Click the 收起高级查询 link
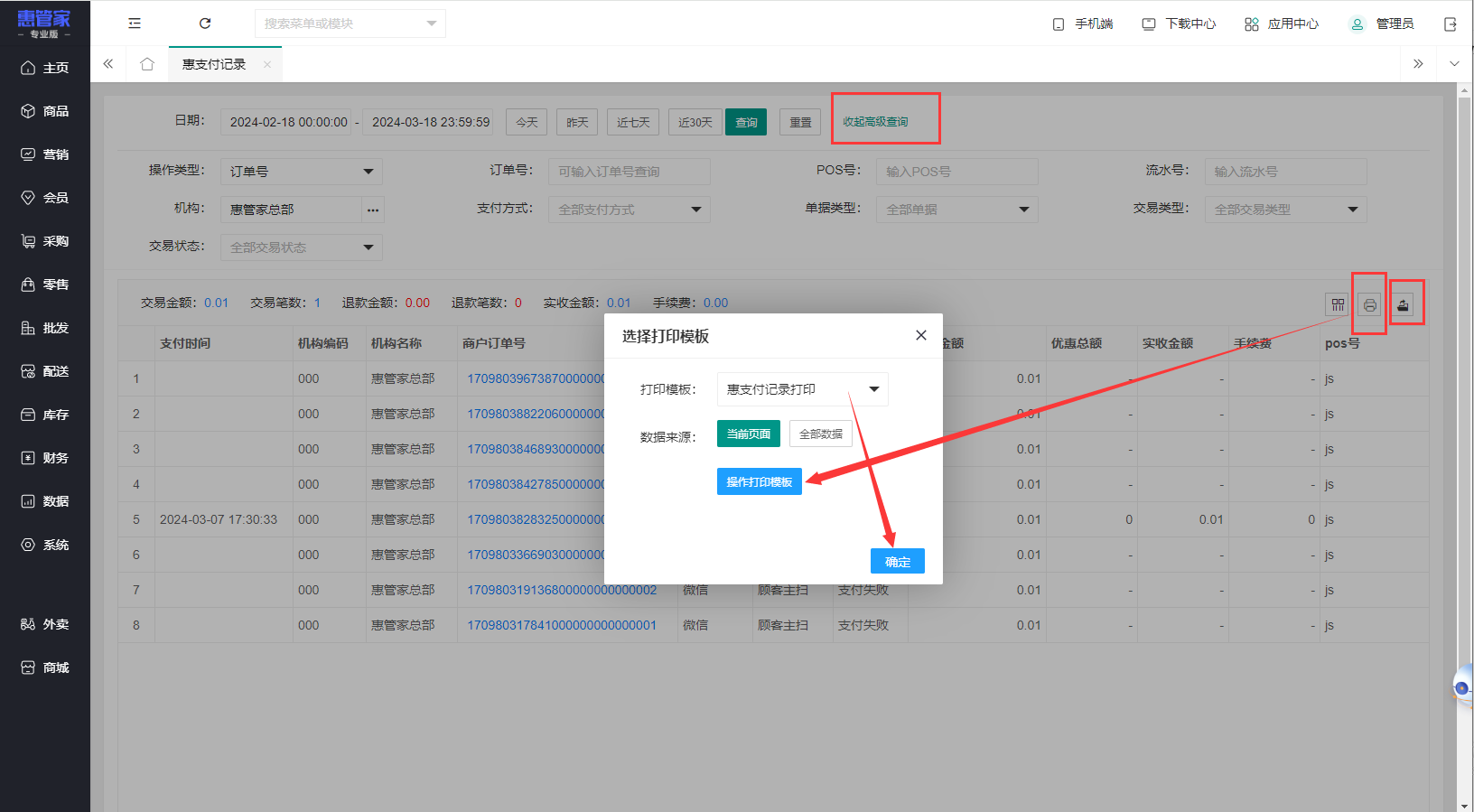 [x=875, y=122]
